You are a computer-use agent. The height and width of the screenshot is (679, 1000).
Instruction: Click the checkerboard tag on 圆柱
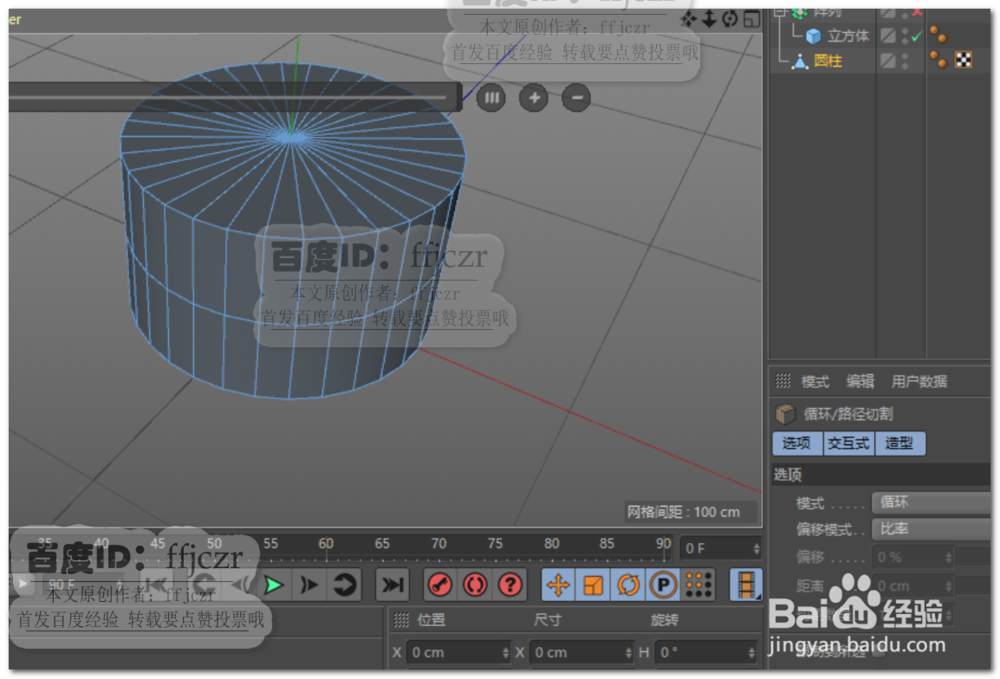tap(963, 60)
